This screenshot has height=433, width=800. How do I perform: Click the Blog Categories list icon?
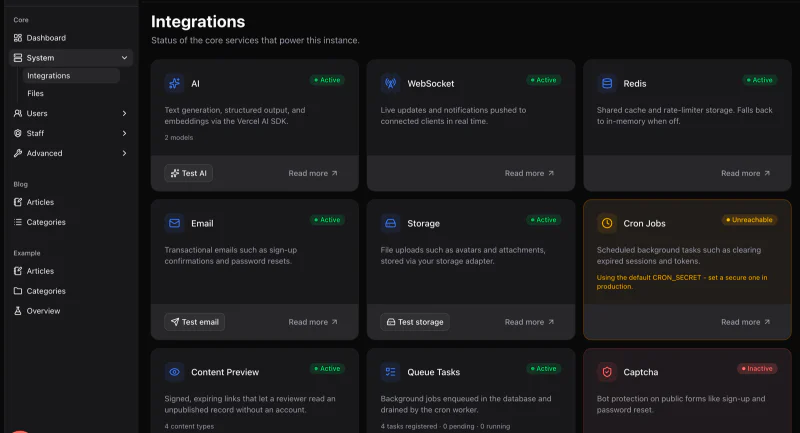point(18,222)
